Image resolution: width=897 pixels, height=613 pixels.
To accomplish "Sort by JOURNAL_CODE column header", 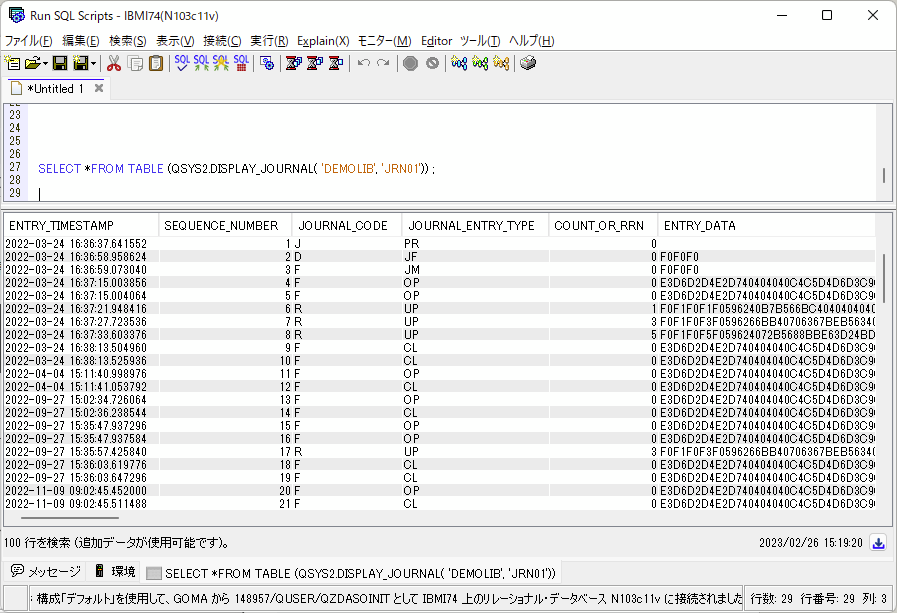I will 347,225.
